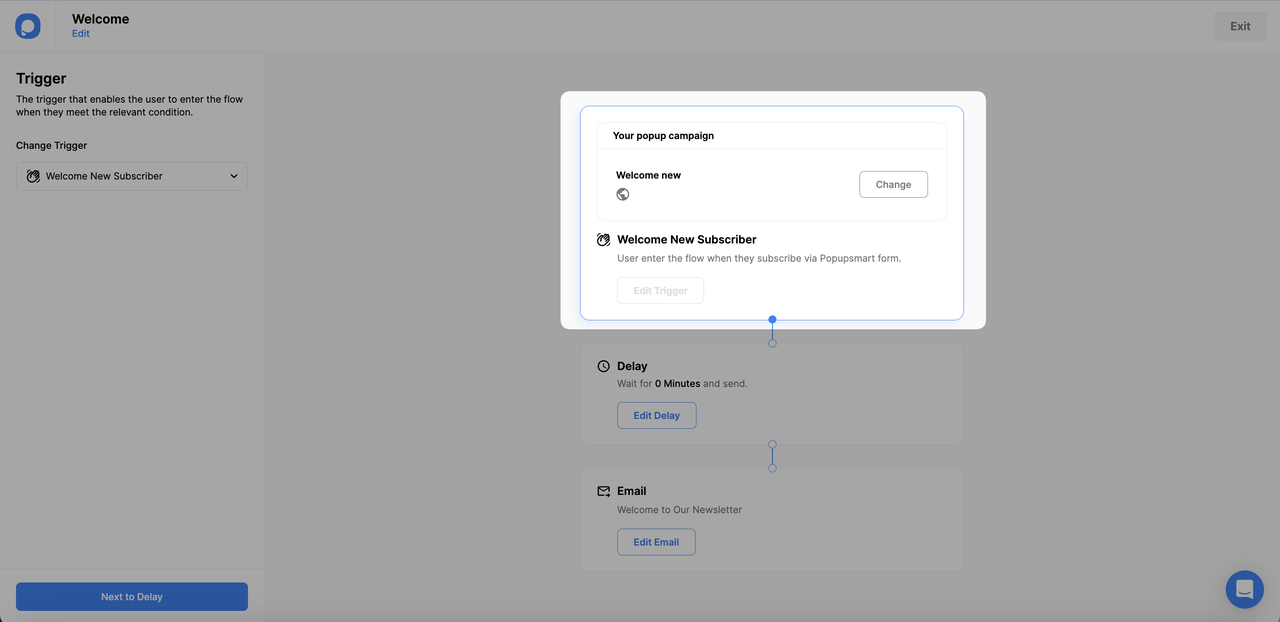Click the Edit link under Welcome

(81, 33)
